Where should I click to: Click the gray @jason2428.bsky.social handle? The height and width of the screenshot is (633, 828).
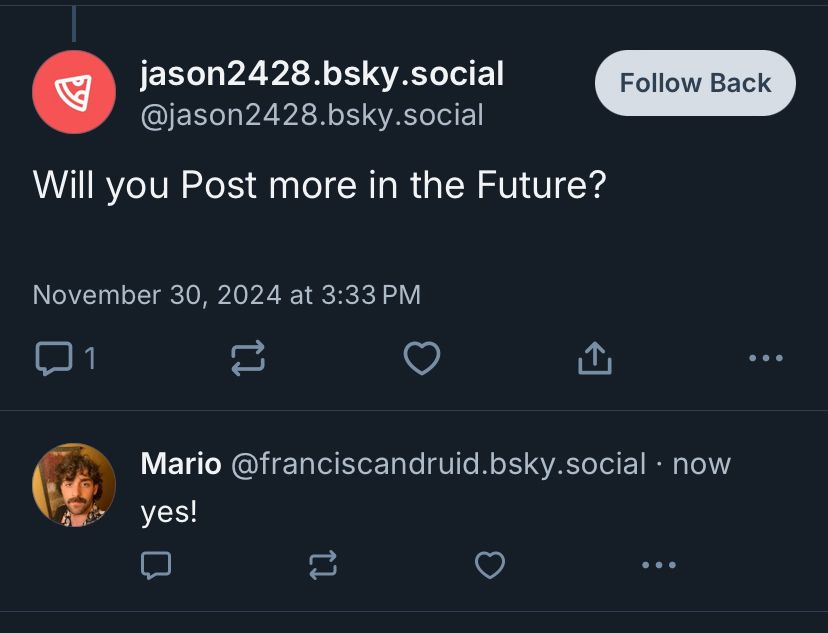click(312, 115)
